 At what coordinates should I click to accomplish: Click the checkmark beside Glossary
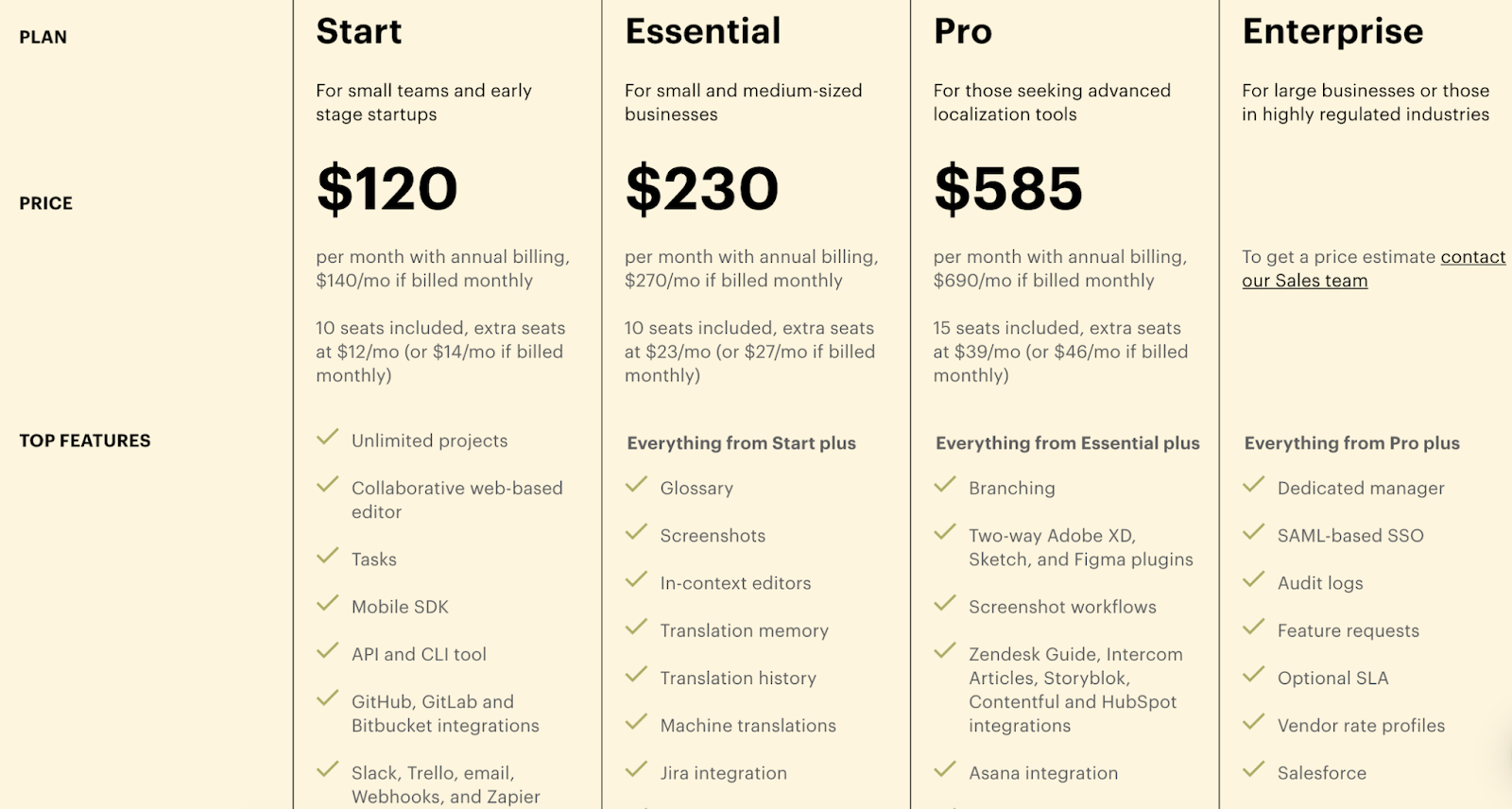click(636, 485)
